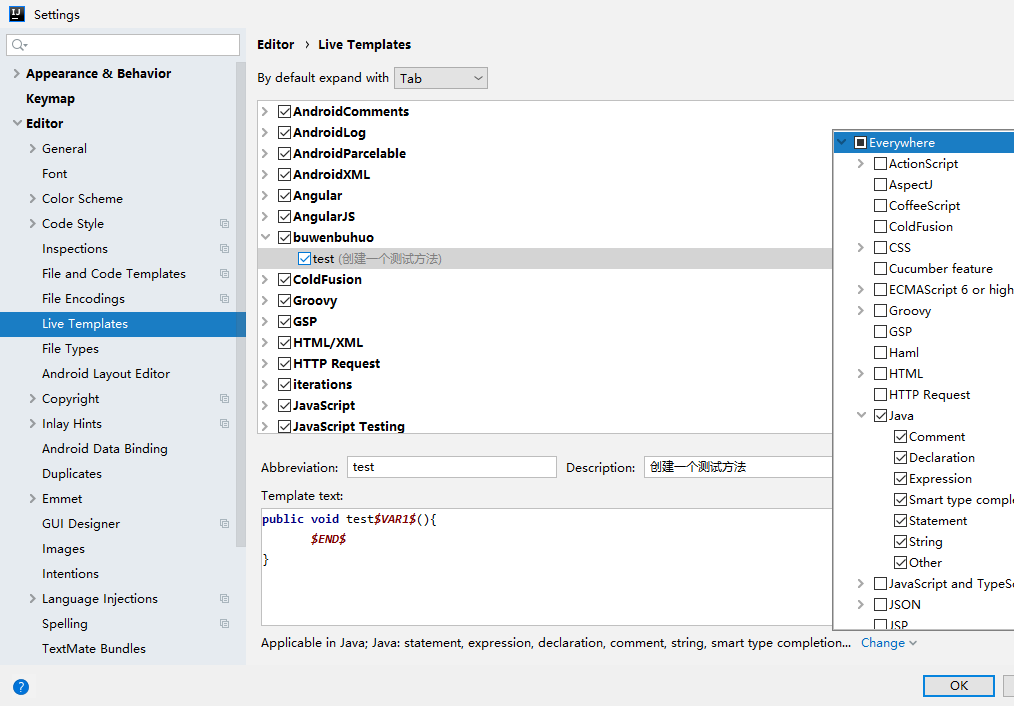
Task: Click the IntelliJ logo in title bar
Action: 17,14
